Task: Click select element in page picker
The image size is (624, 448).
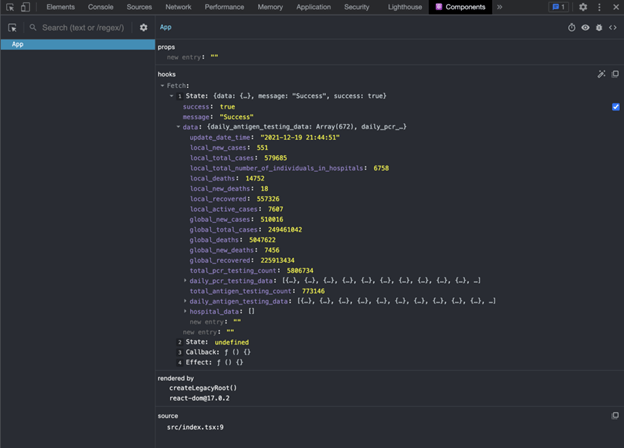Action: [x=12, y=28]
